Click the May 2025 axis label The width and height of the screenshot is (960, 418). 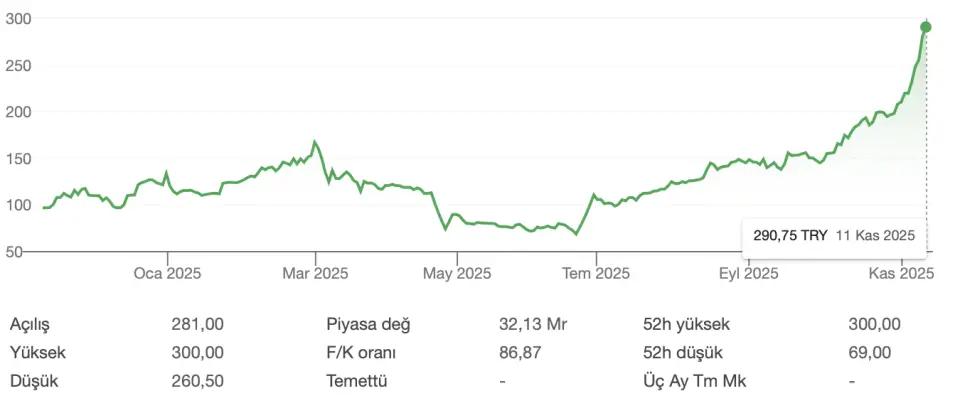point(455,272)
